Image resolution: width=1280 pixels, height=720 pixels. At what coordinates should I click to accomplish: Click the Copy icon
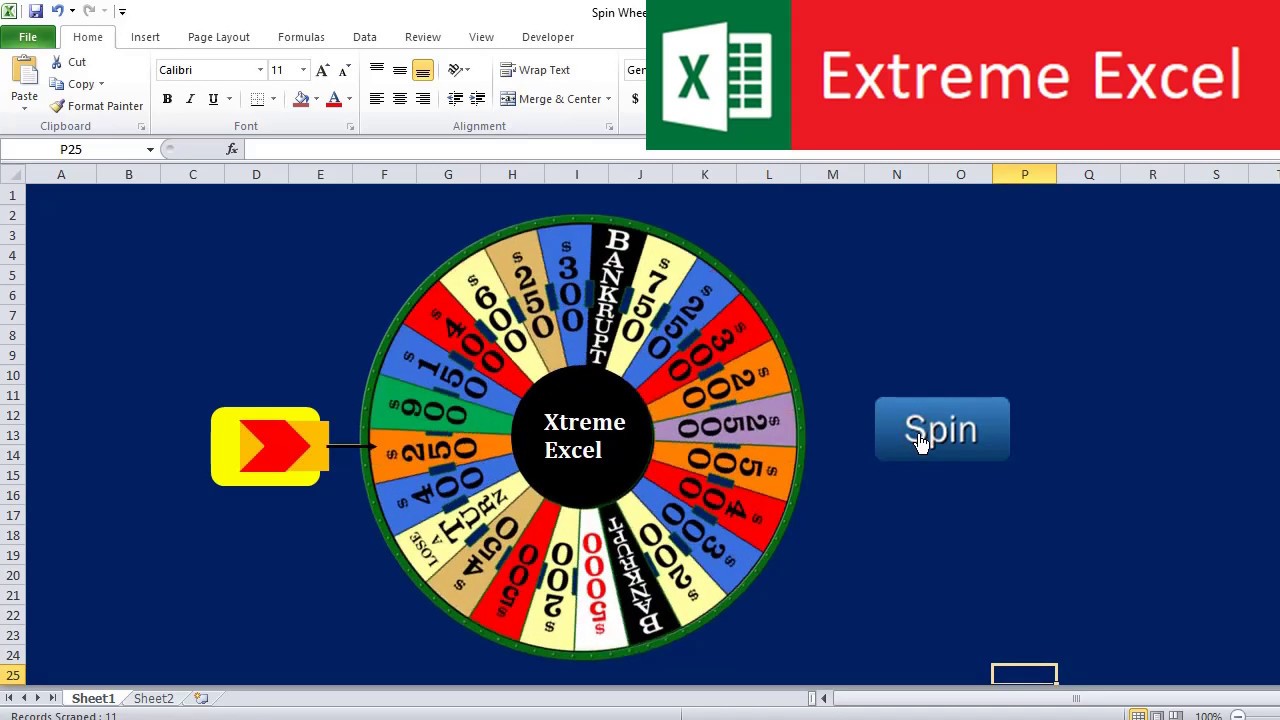(57, 84)
